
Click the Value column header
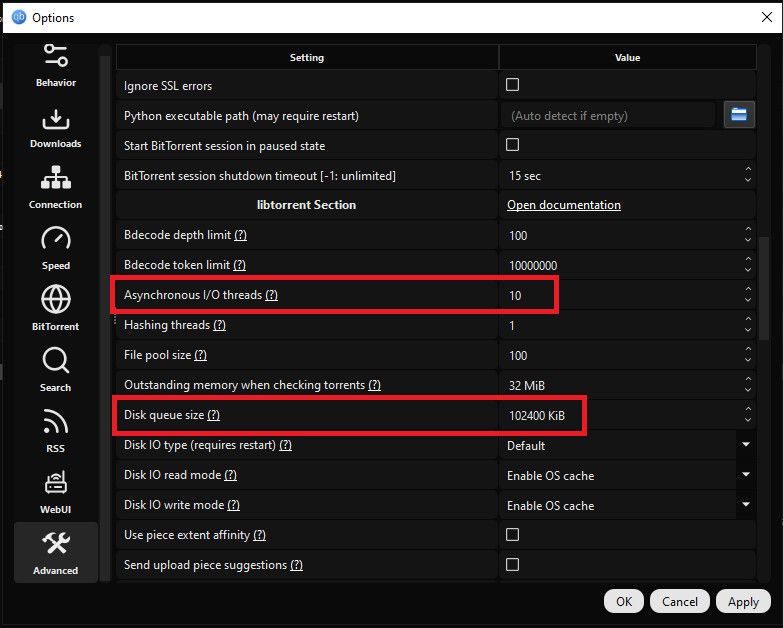point(627,57)
